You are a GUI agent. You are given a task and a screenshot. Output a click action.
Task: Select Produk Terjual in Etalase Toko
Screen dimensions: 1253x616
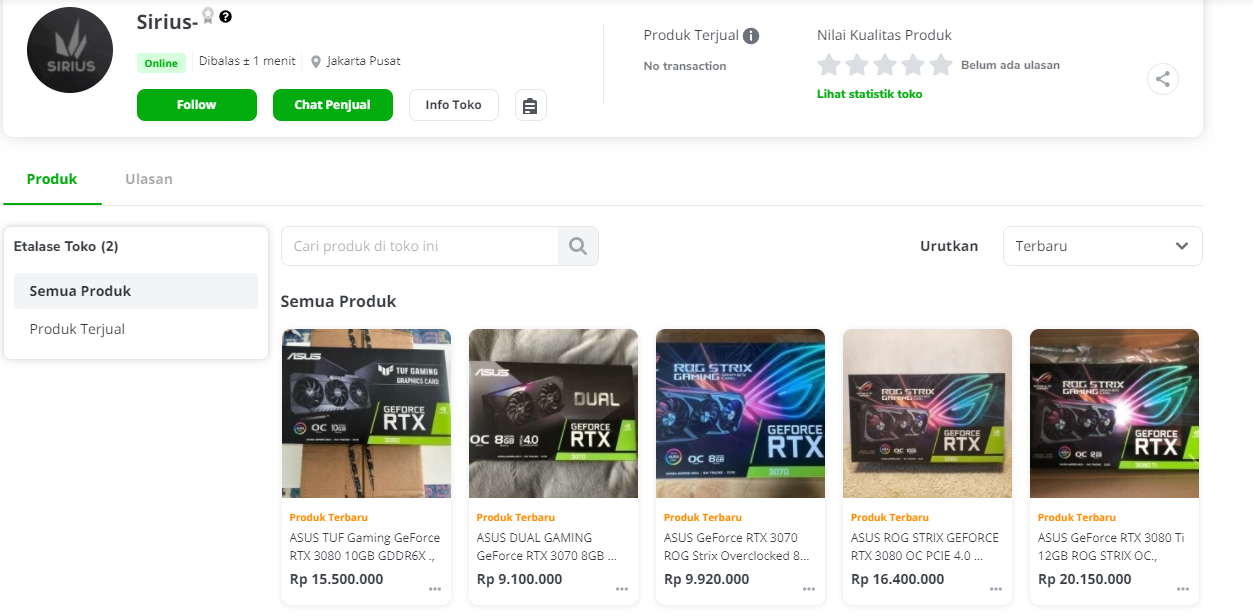click(78, 329)
